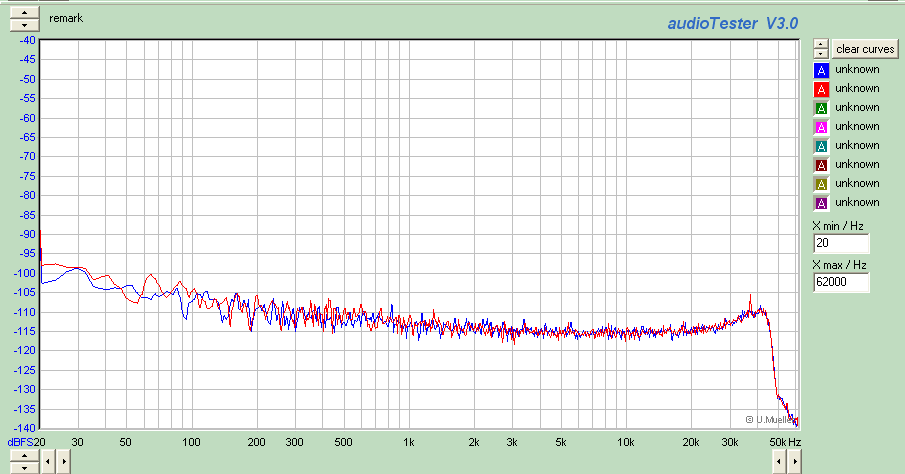Click the up arrow below the dBFS label
905x474 pixels.
click(x=24, y=456)
